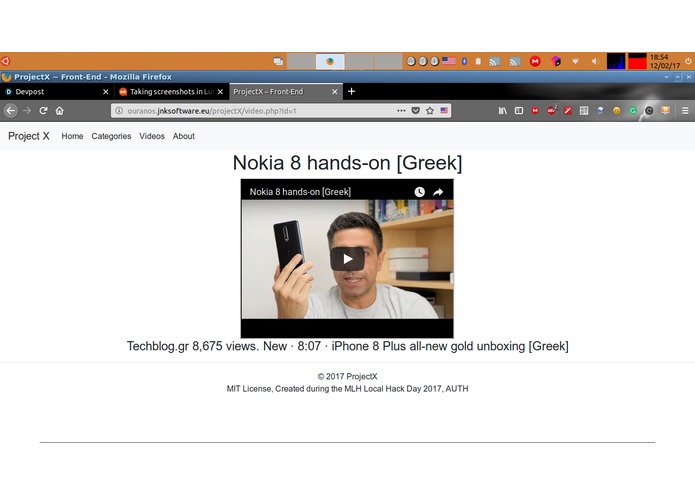
Task: Open the Categories nav link
Action: [x=111, y=136]
